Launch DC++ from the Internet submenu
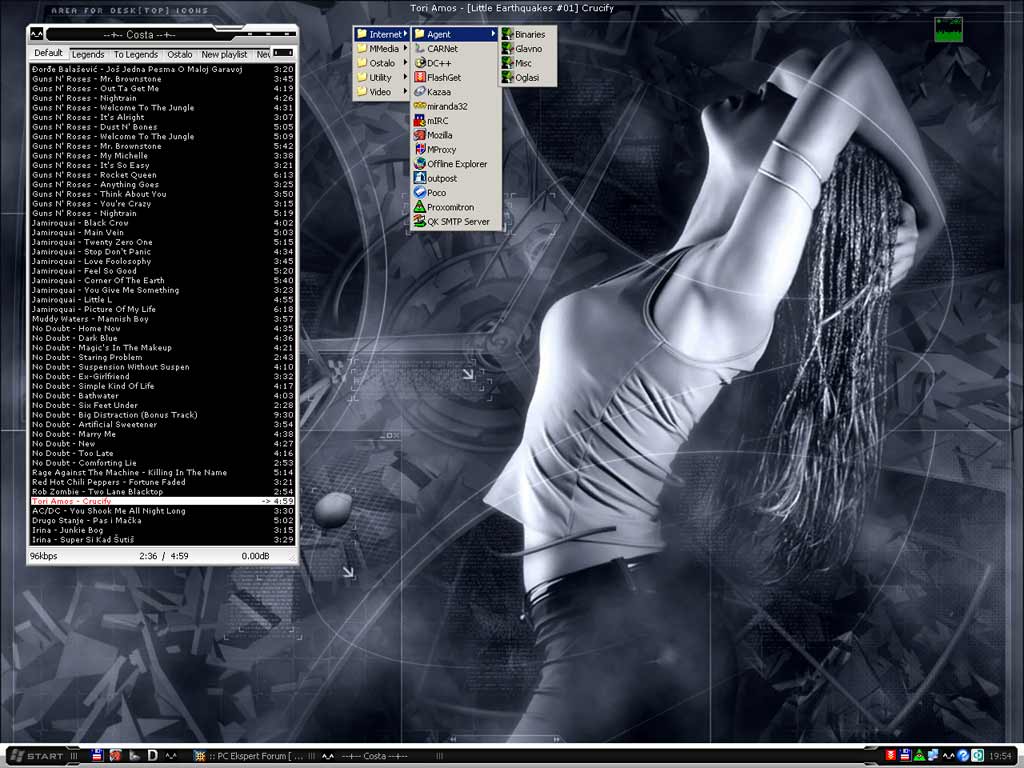 [440, 63]
